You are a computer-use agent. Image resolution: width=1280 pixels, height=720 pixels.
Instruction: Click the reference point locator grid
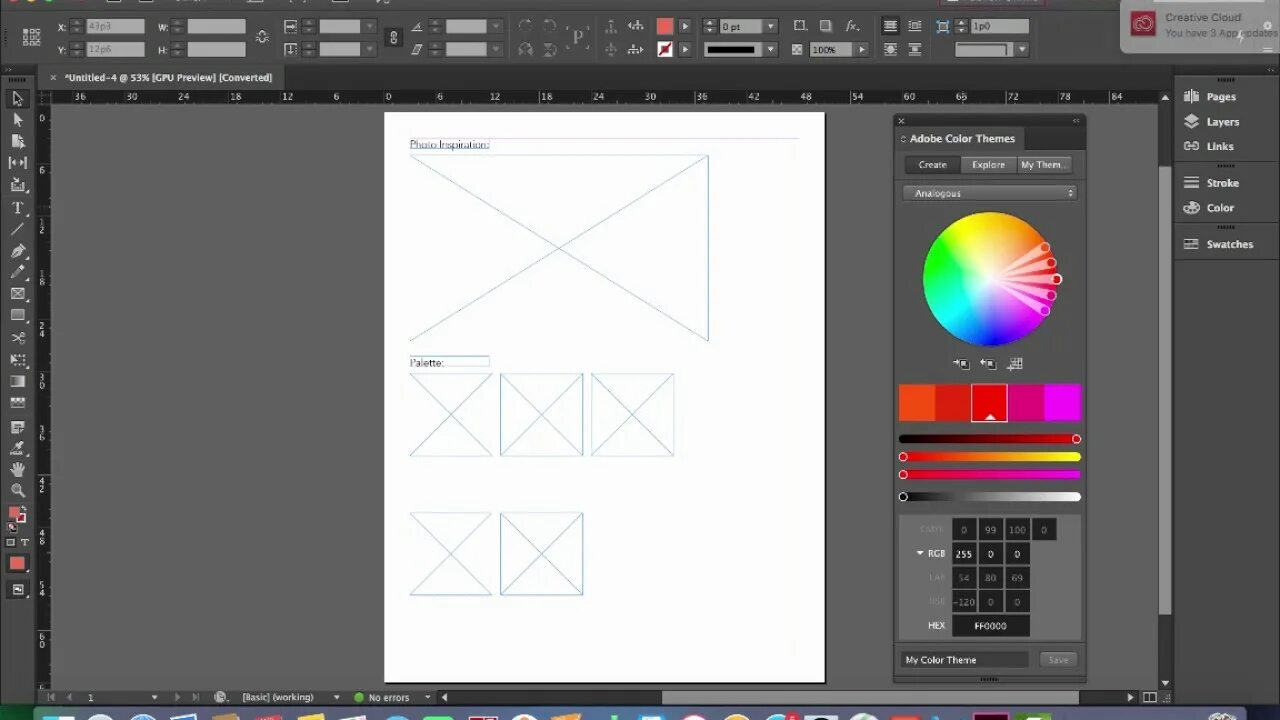coord(32,37)
